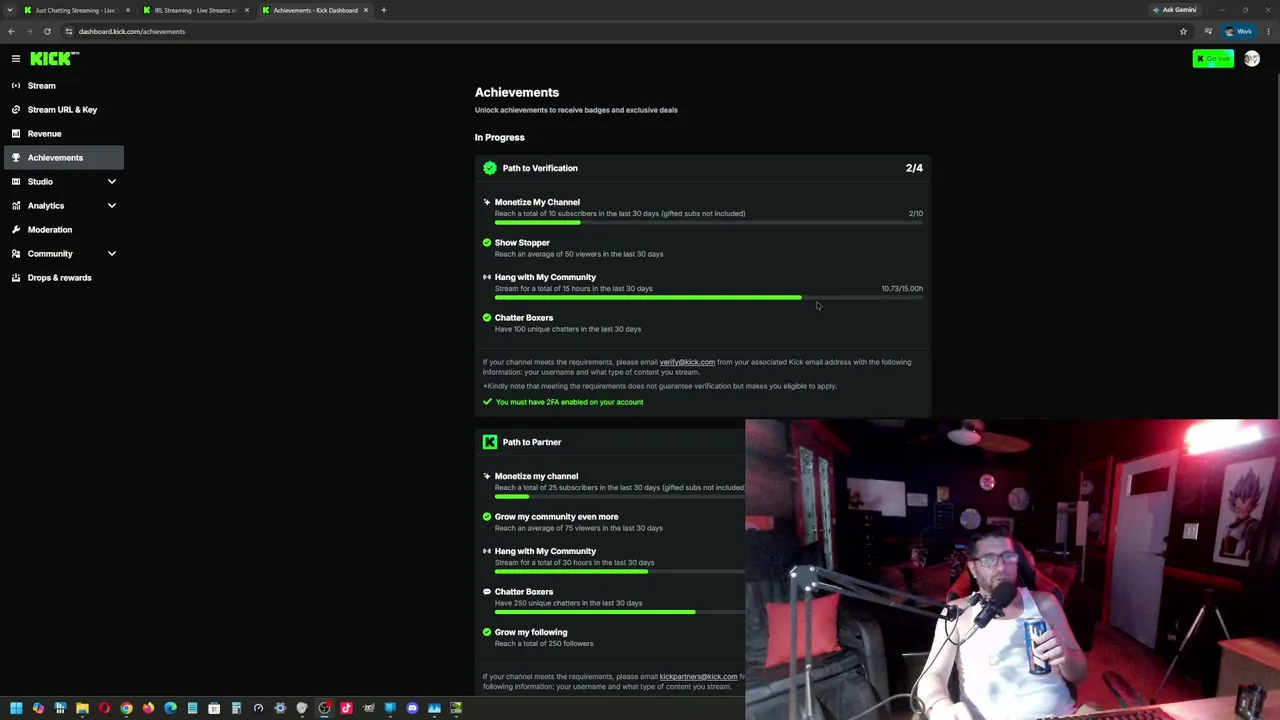Screen dimensions: 1280x720
Task: Open Discord from the taskbar
Action: pyautogui.click(x=412, y=708)
